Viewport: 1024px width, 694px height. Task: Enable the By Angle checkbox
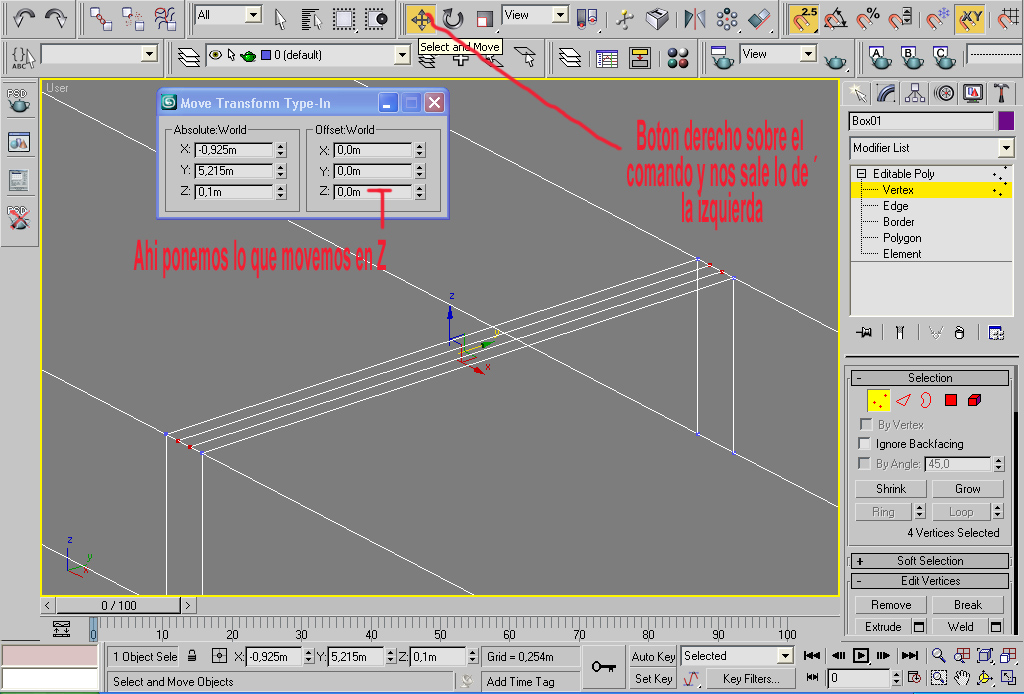(x=865, y=464)
